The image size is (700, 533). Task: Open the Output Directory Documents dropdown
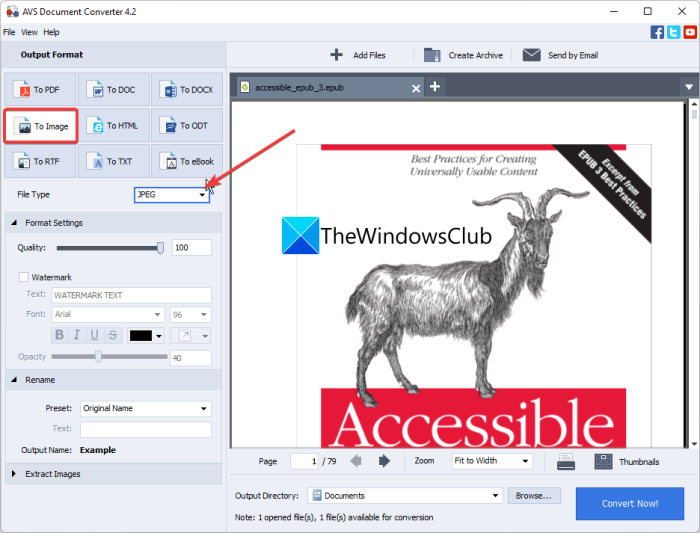[405, 496]
